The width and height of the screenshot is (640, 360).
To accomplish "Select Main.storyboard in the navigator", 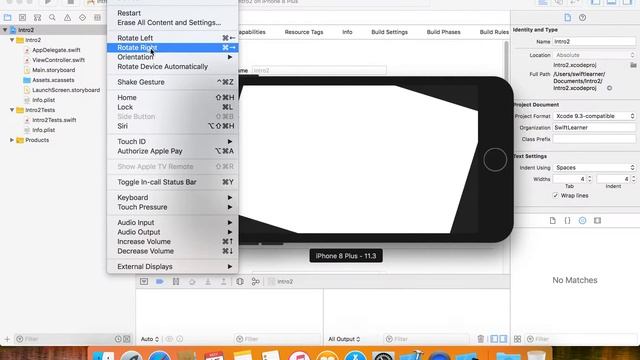I will (x=53, y=70).
